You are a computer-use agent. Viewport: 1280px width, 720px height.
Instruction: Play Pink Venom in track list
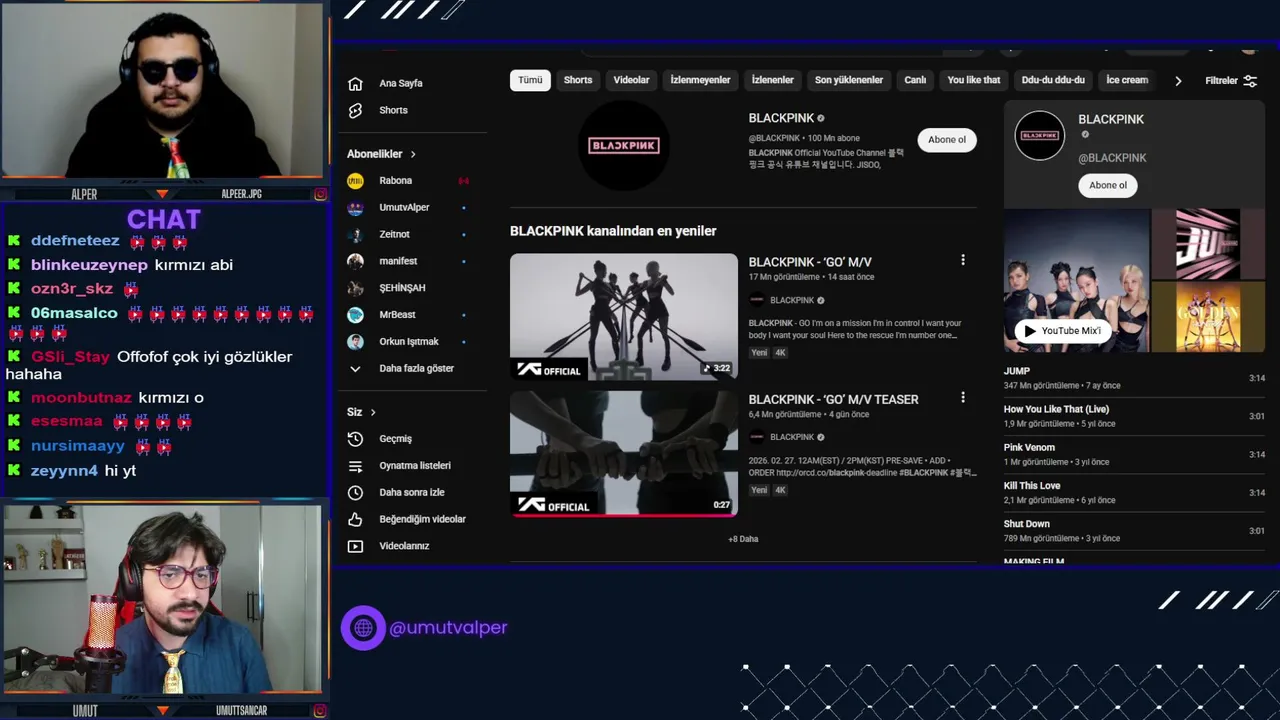click(x=1134, y=454)
